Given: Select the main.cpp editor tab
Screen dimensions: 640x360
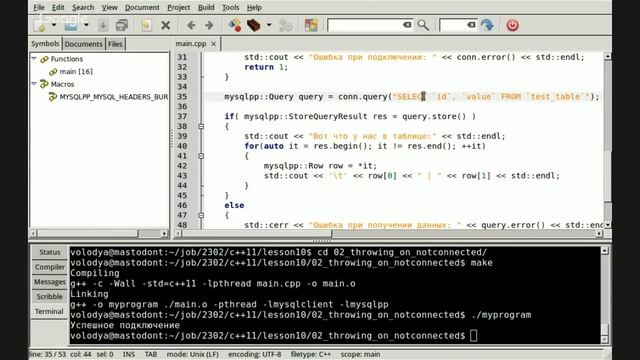Looking at the screenshot, I should pos(191,44).
